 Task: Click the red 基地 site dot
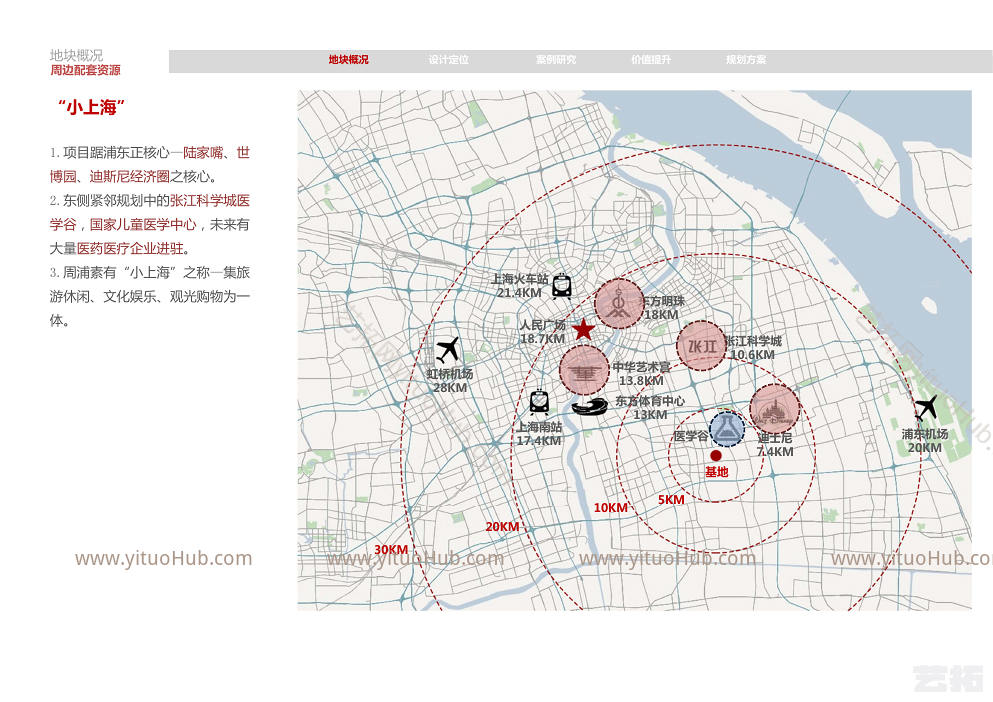716,456
